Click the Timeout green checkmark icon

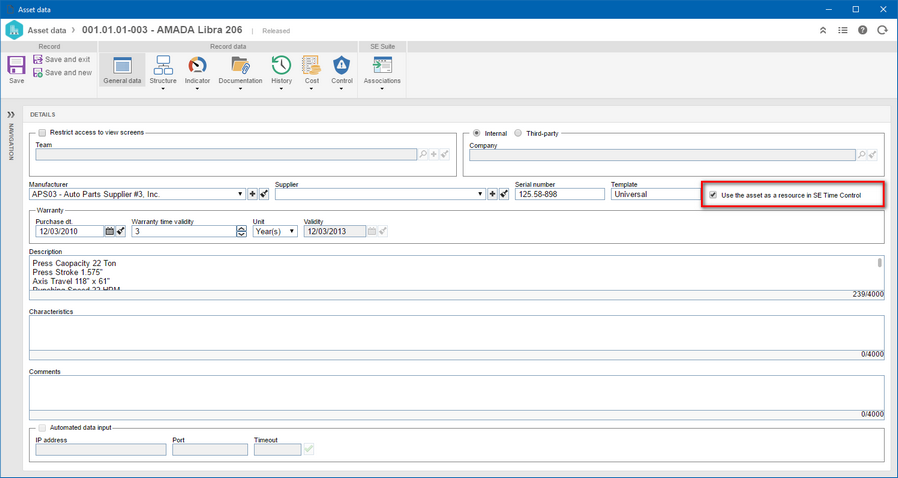(309, 449)
